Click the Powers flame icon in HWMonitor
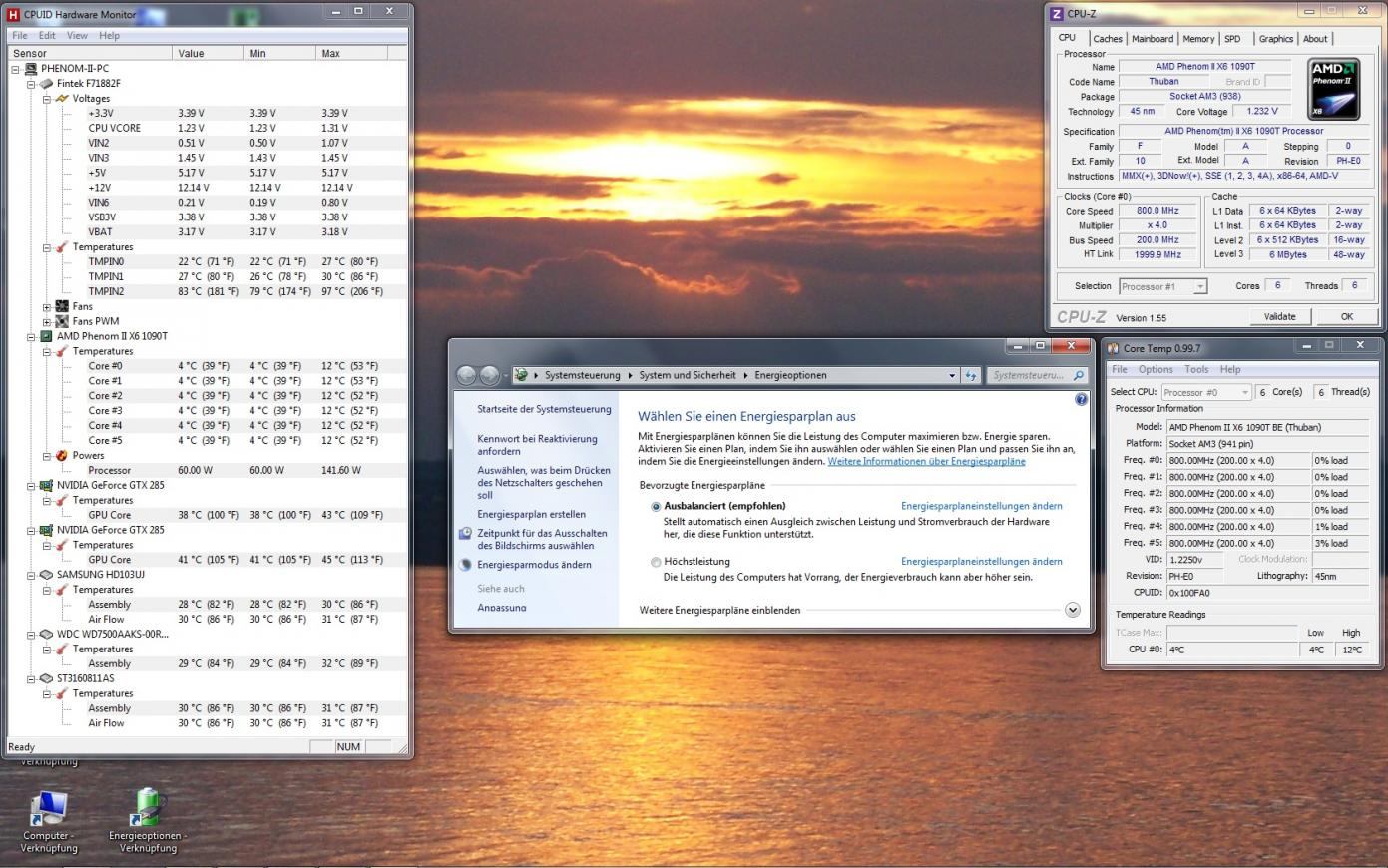 [x=62, y=455]
